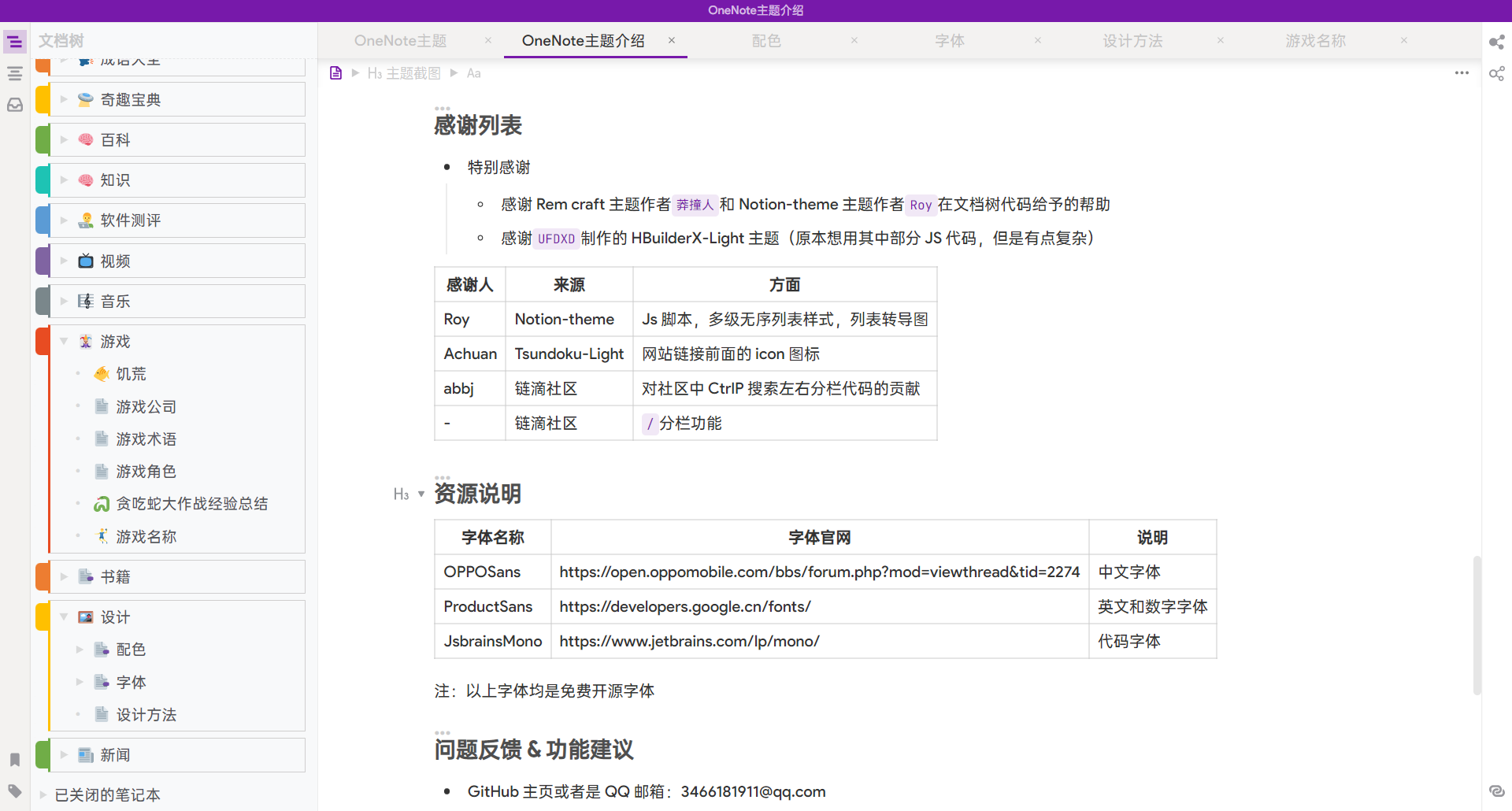The image size is (1512, 811).
Task: Open the Inbox panel in left dock
Action: coord(15,105)
